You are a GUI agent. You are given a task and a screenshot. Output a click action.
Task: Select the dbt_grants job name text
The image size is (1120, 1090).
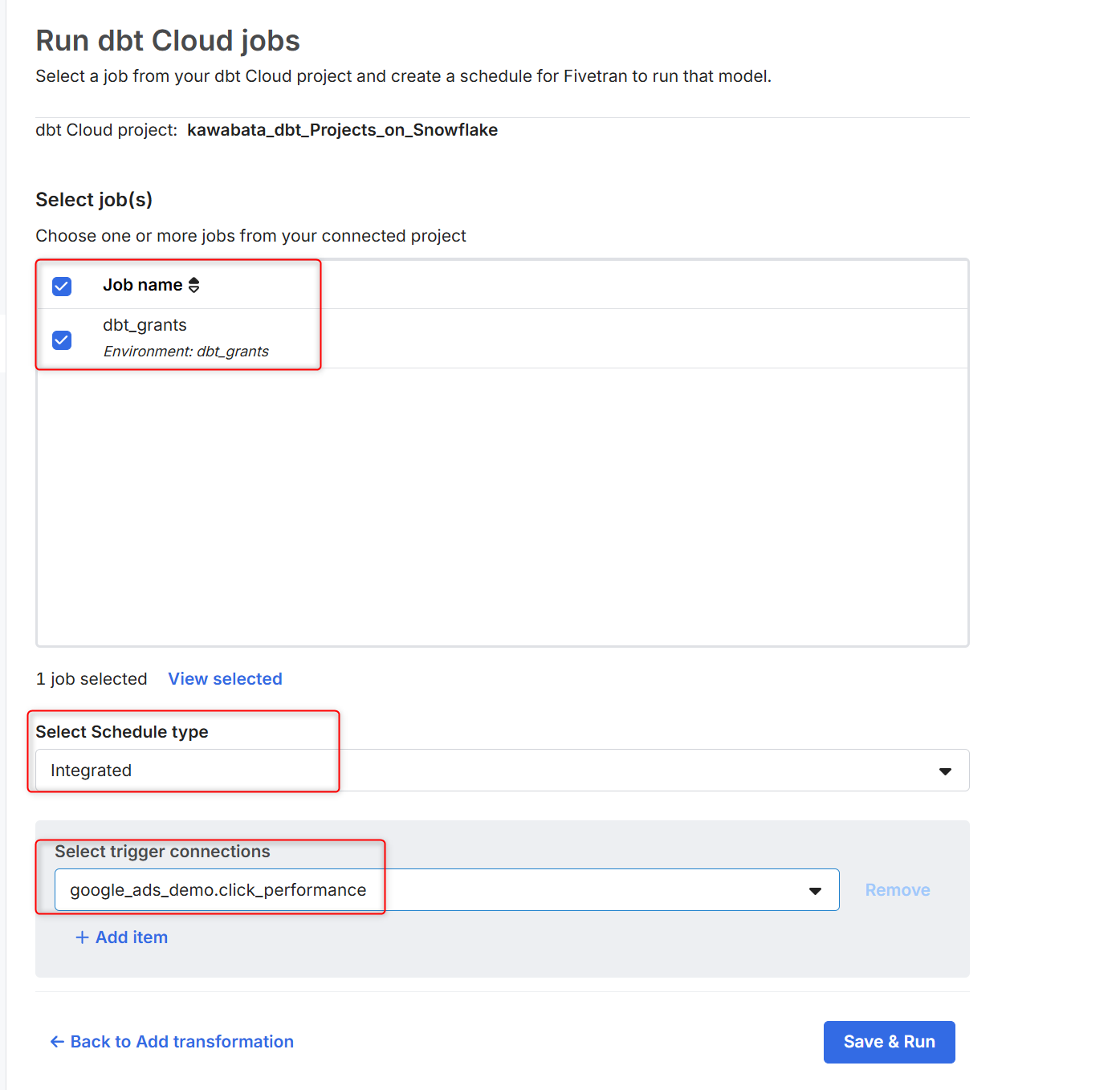(145, 325)
